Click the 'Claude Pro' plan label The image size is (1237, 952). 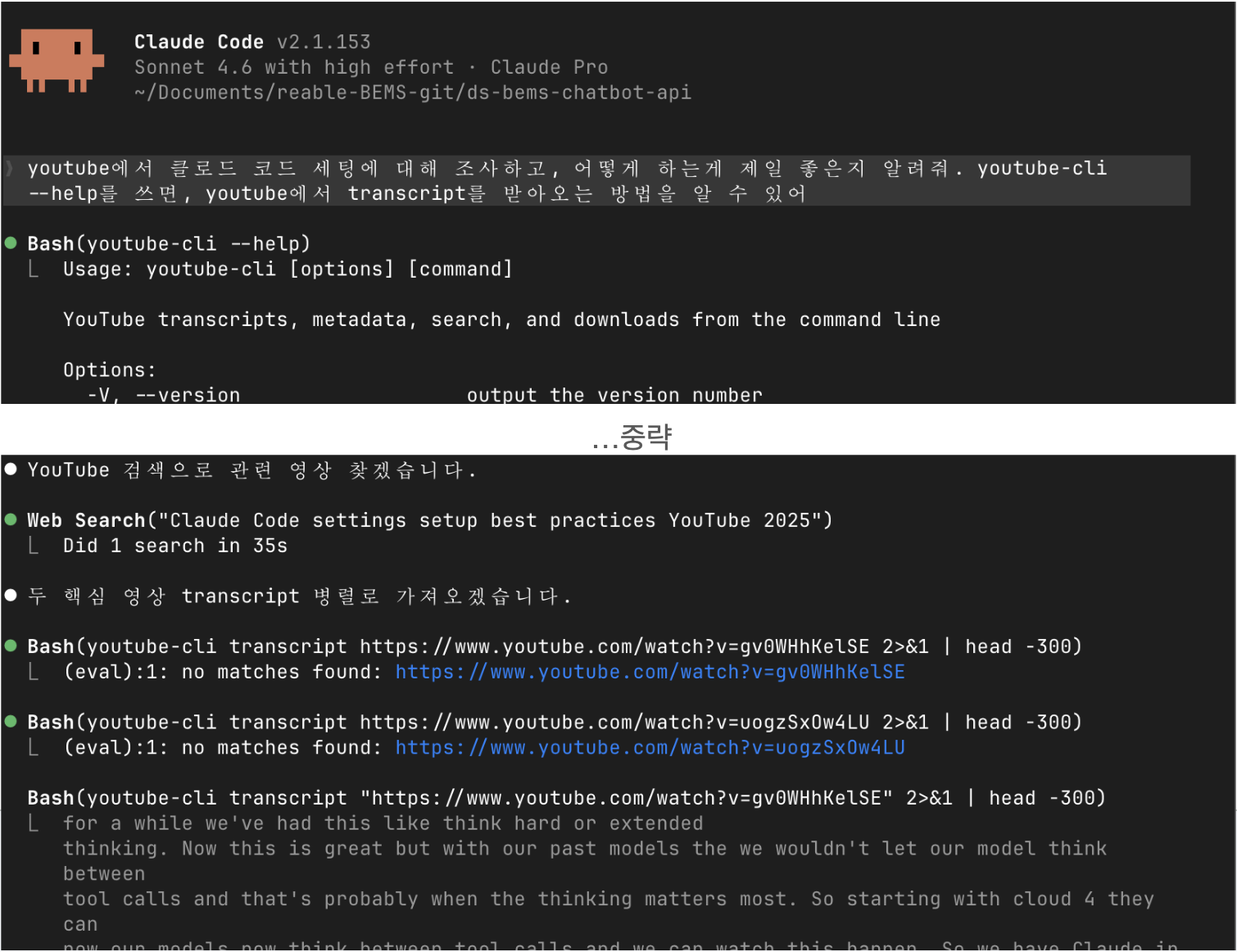click(x=549, y=67)
